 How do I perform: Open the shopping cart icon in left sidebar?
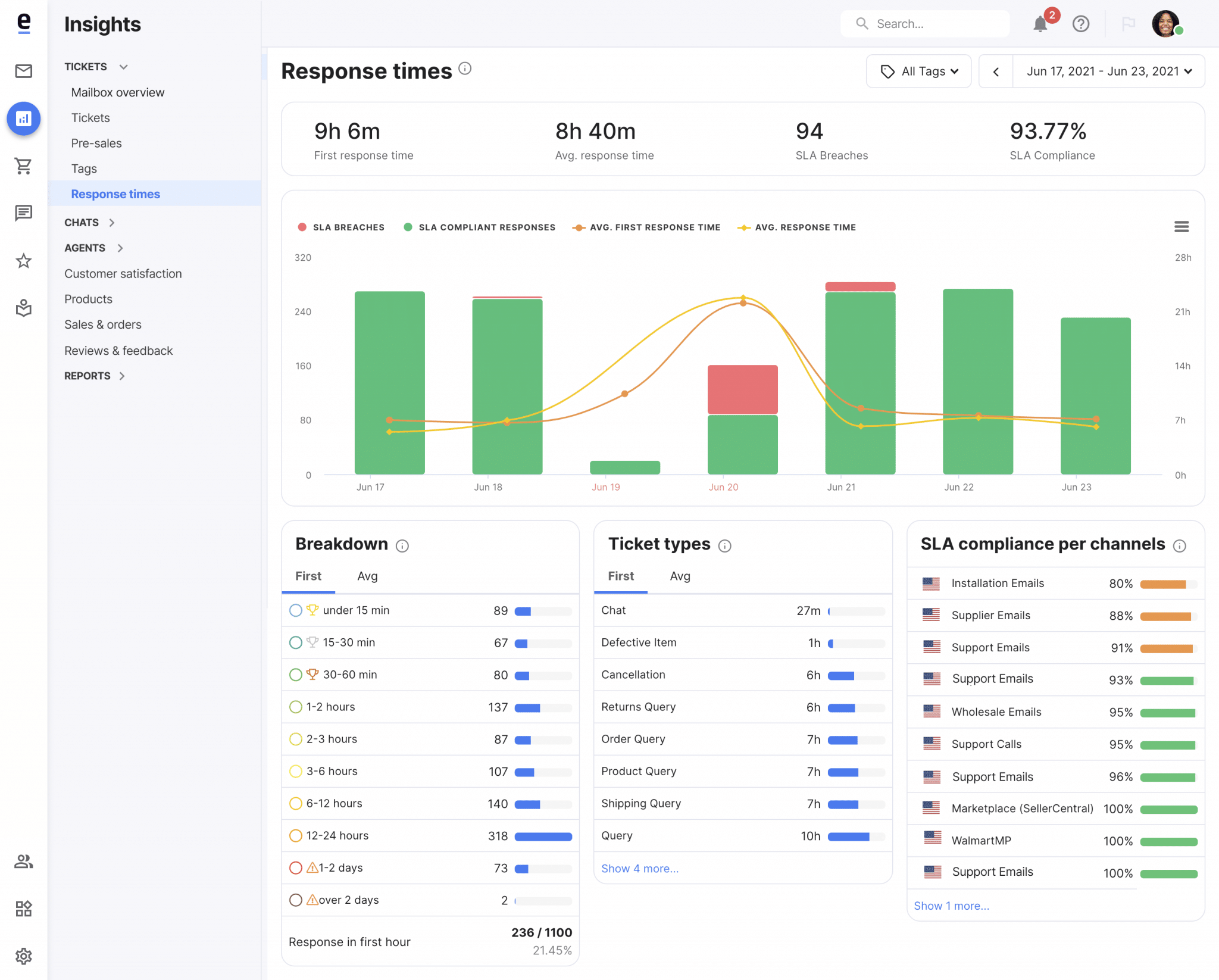pyautogui.click(x=24, y=165)
